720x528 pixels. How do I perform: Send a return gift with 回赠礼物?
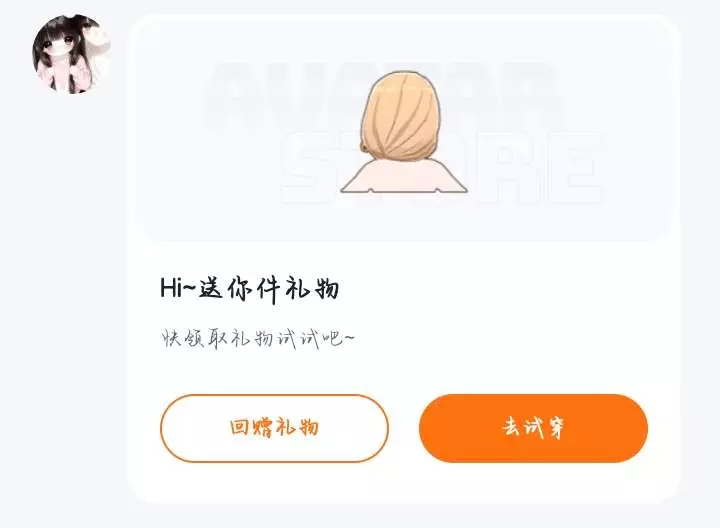(x=274, y=428)
